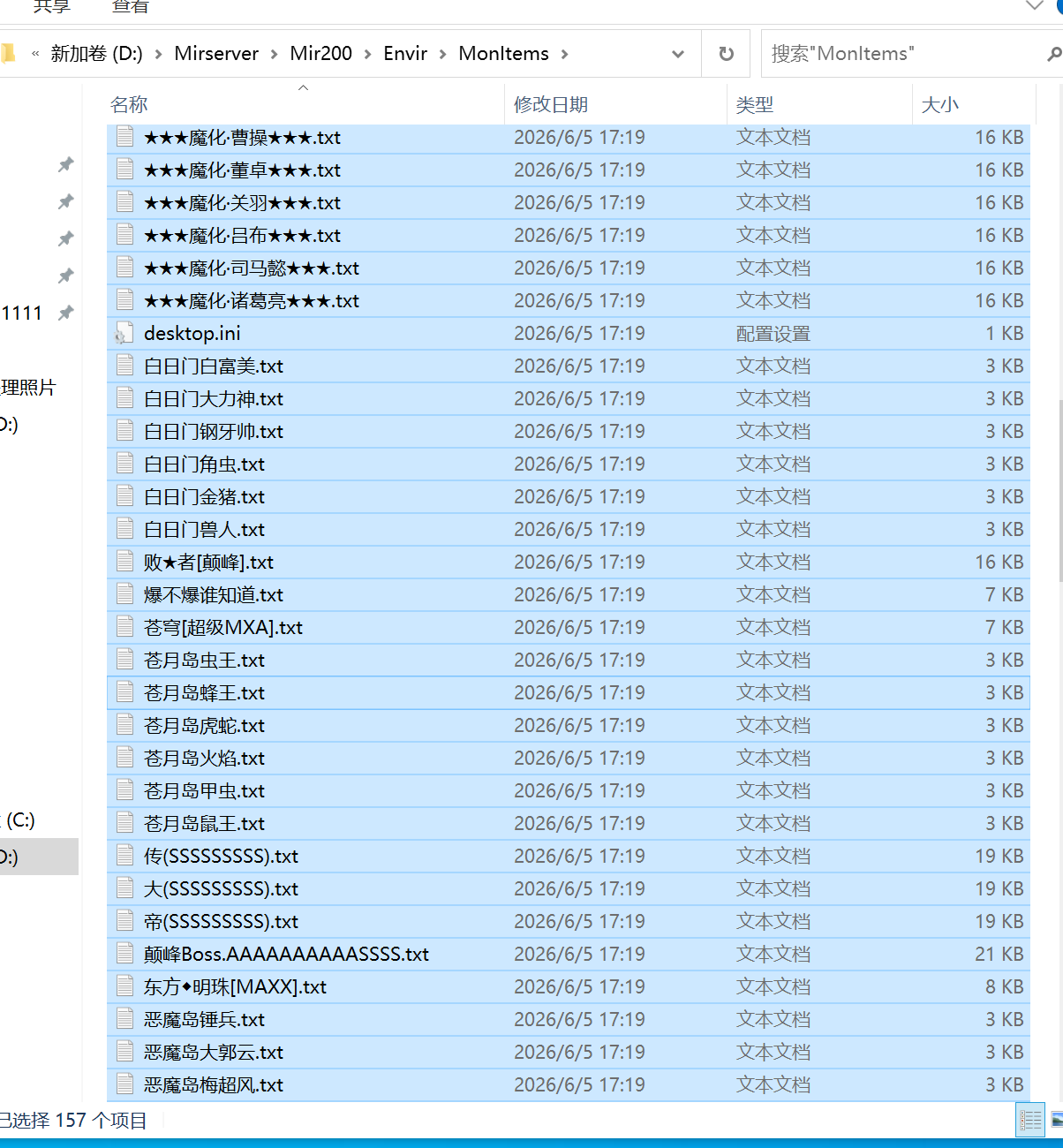Select the file name 苍月岛甲虫.txt

[204, 790]
